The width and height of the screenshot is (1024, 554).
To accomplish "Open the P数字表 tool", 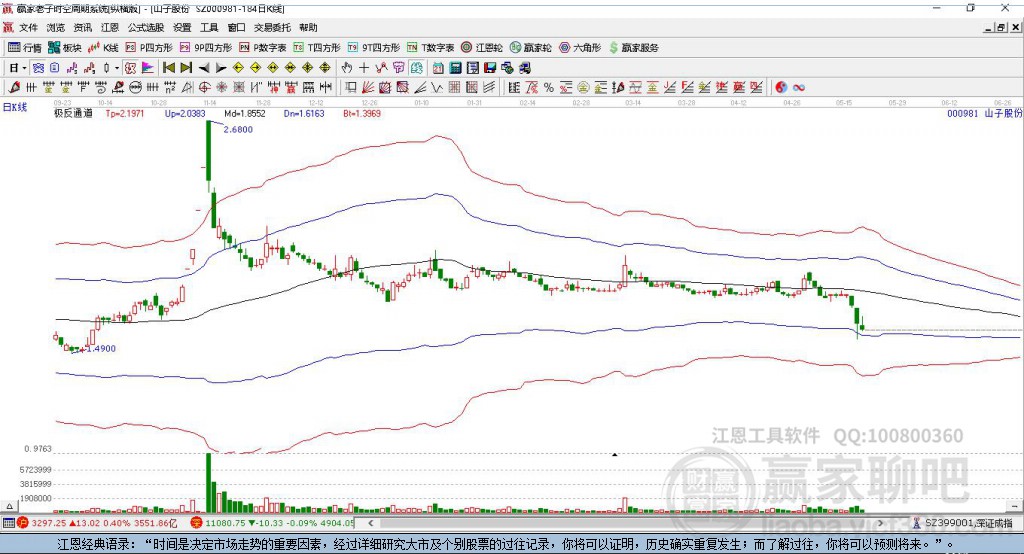I will click(x=263, y=48).
